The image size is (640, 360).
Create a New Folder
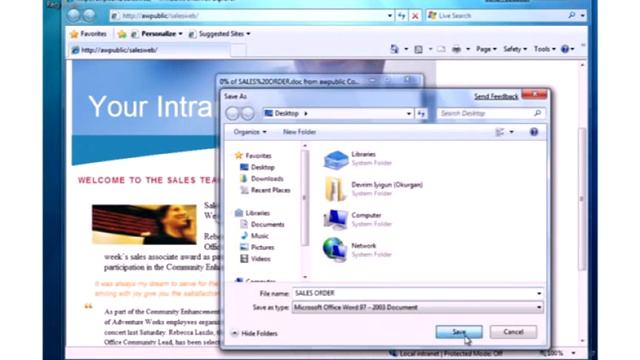click(299, 132)
